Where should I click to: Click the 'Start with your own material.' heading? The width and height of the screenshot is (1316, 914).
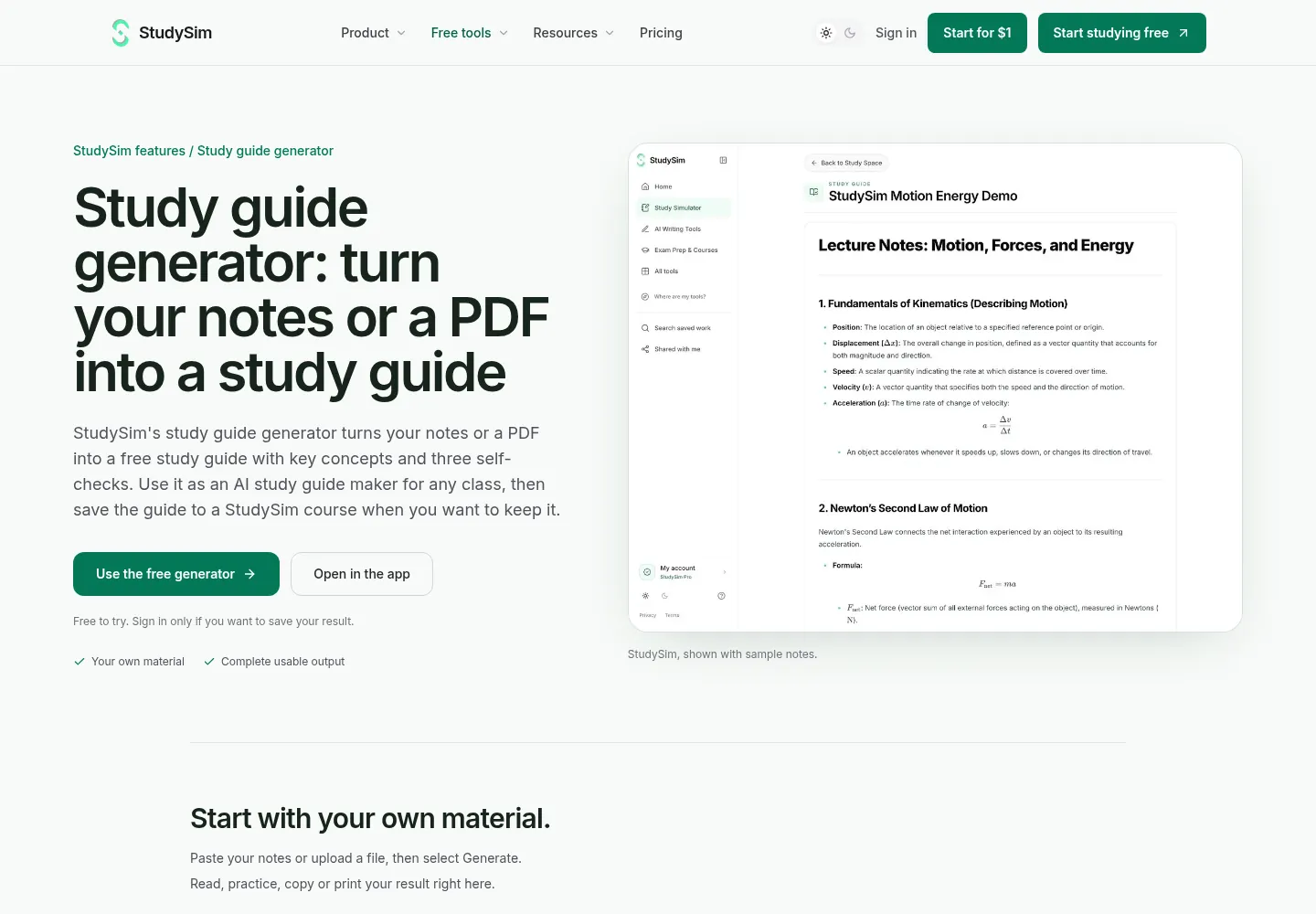(370, 818)
